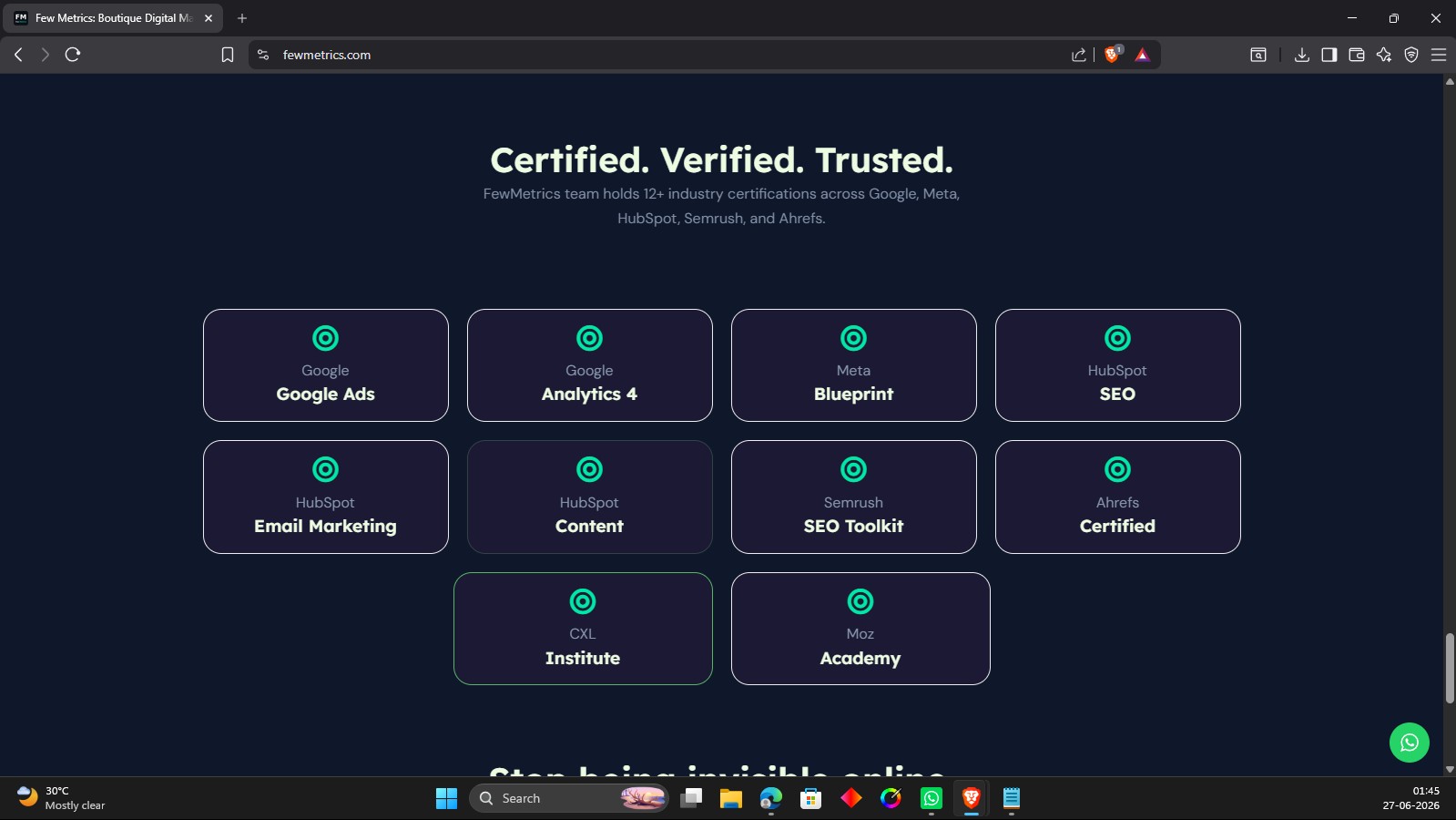Image resolution: width=1456 pixels, height=820 pixels.
Task: Open Brave Wallet icon
Action: [1357, 55]
